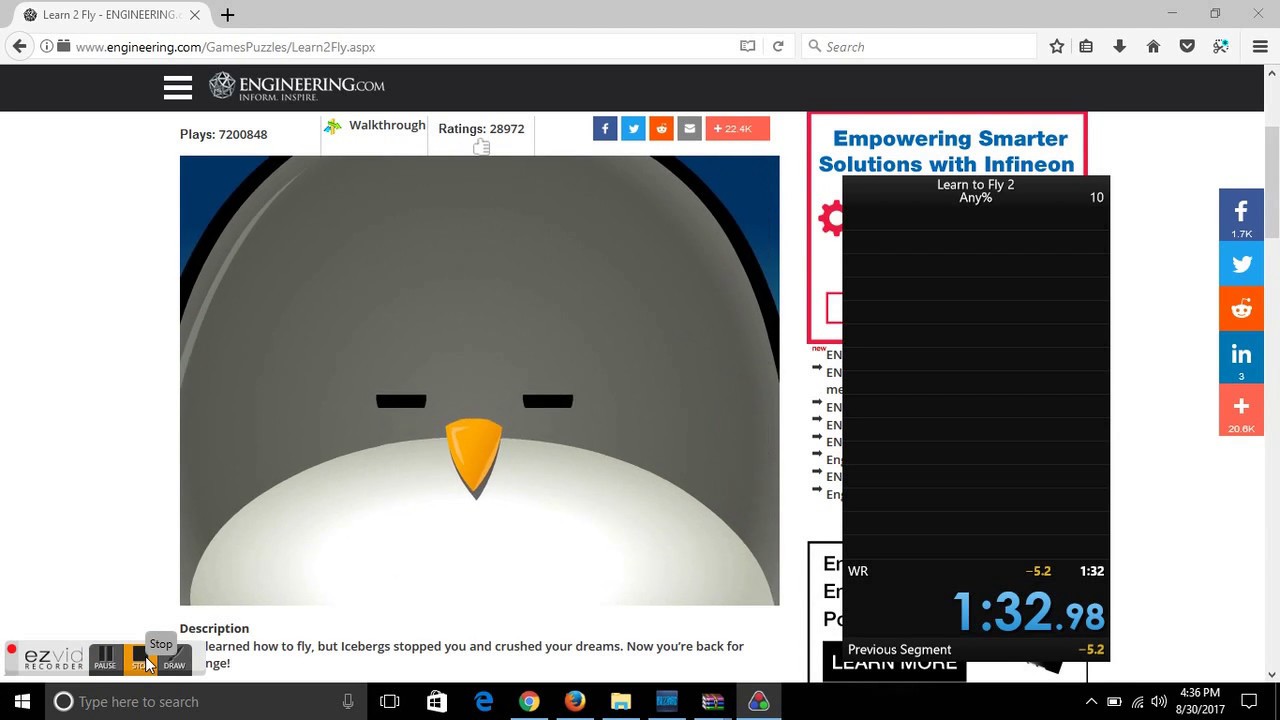Click the WR split row in LiveSplit
The width and height of the screenshot is (1280, 720).
[x=976, y=571]
